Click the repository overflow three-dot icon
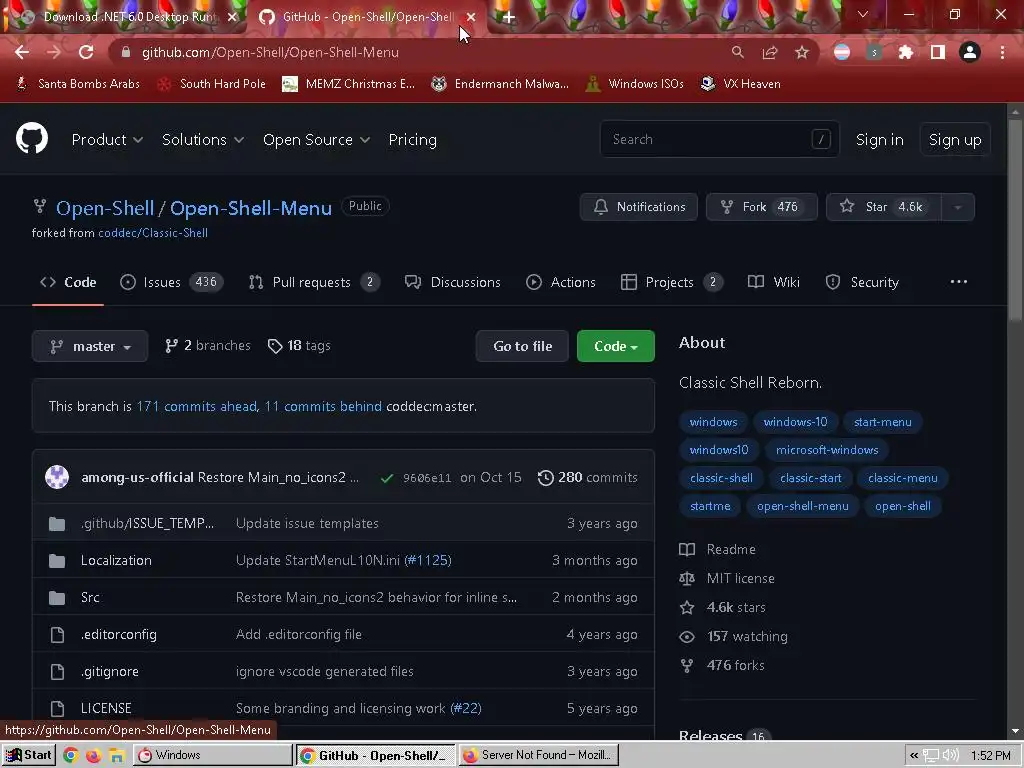Screen dimensions: 1024x768 [x=958, y=281]
